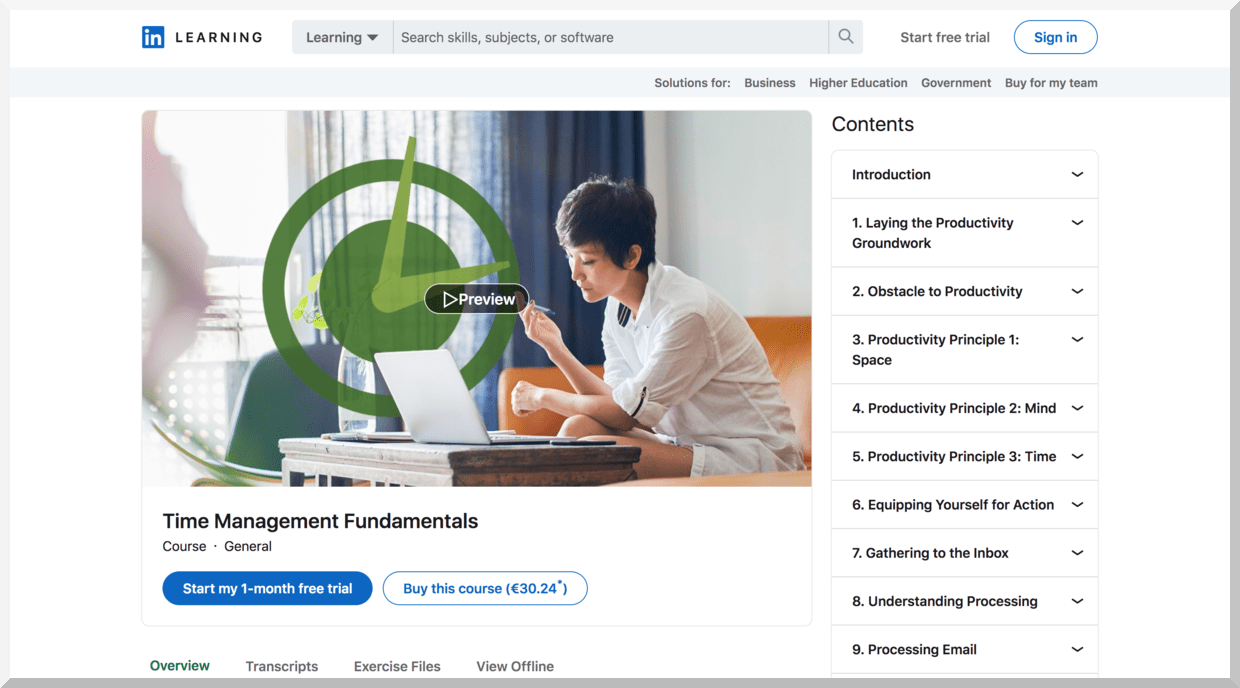1240x688 pixels.
Task: Play the course Preview video
Action: click(477, 299)
